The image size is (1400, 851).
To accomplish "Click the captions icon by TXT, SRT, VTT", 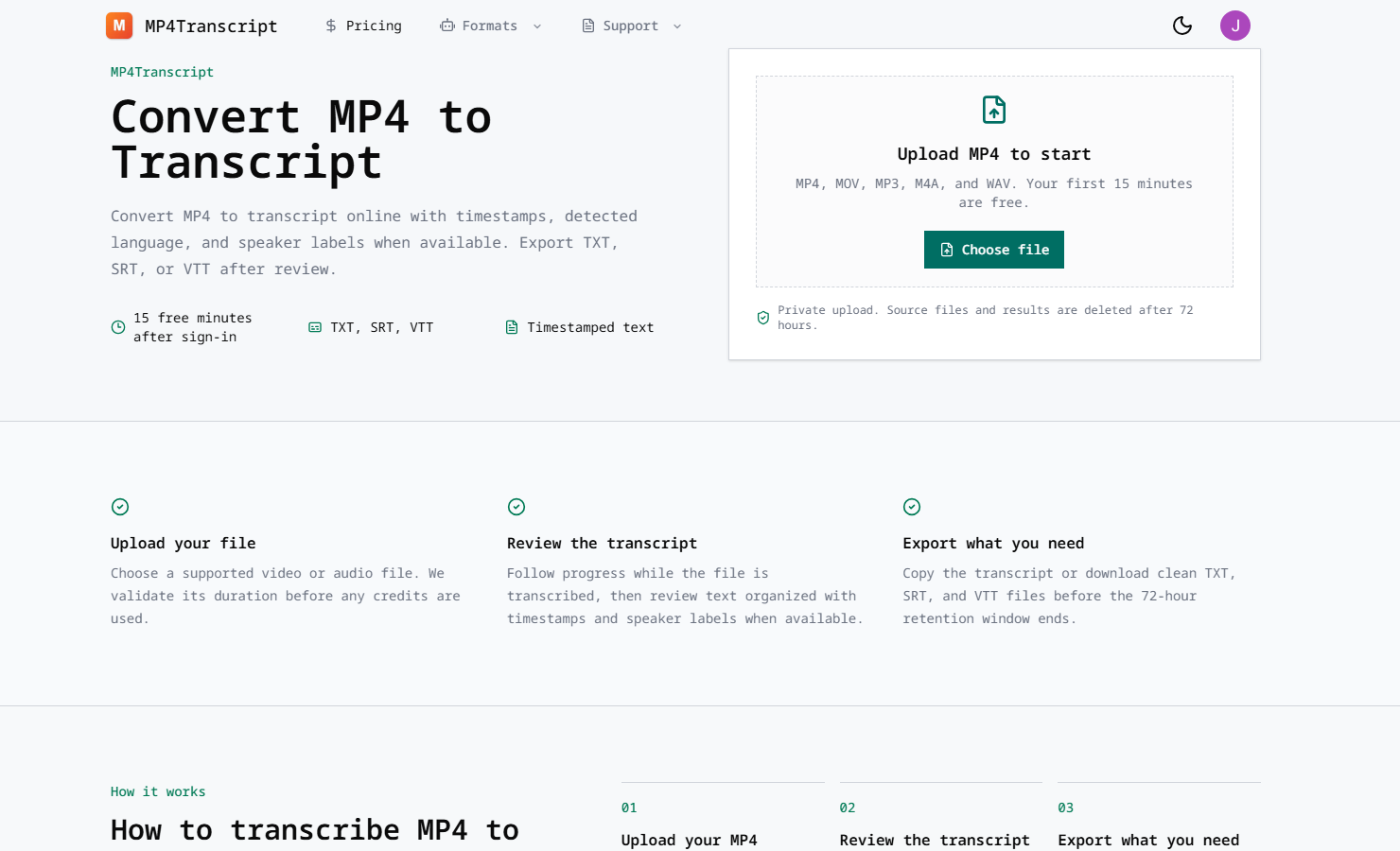I will click(315, 327).
